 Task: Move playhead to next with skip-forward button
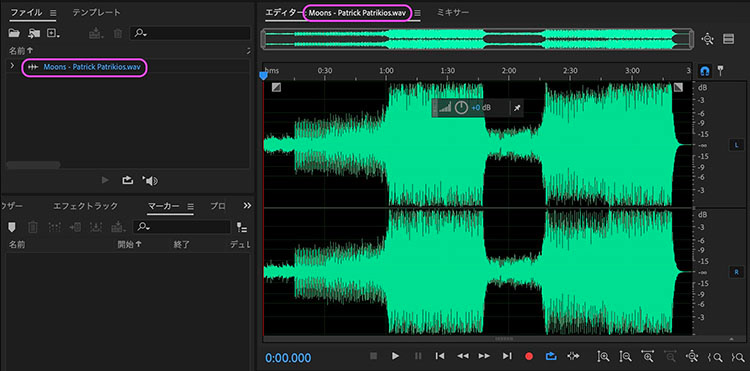pos(507,356)
